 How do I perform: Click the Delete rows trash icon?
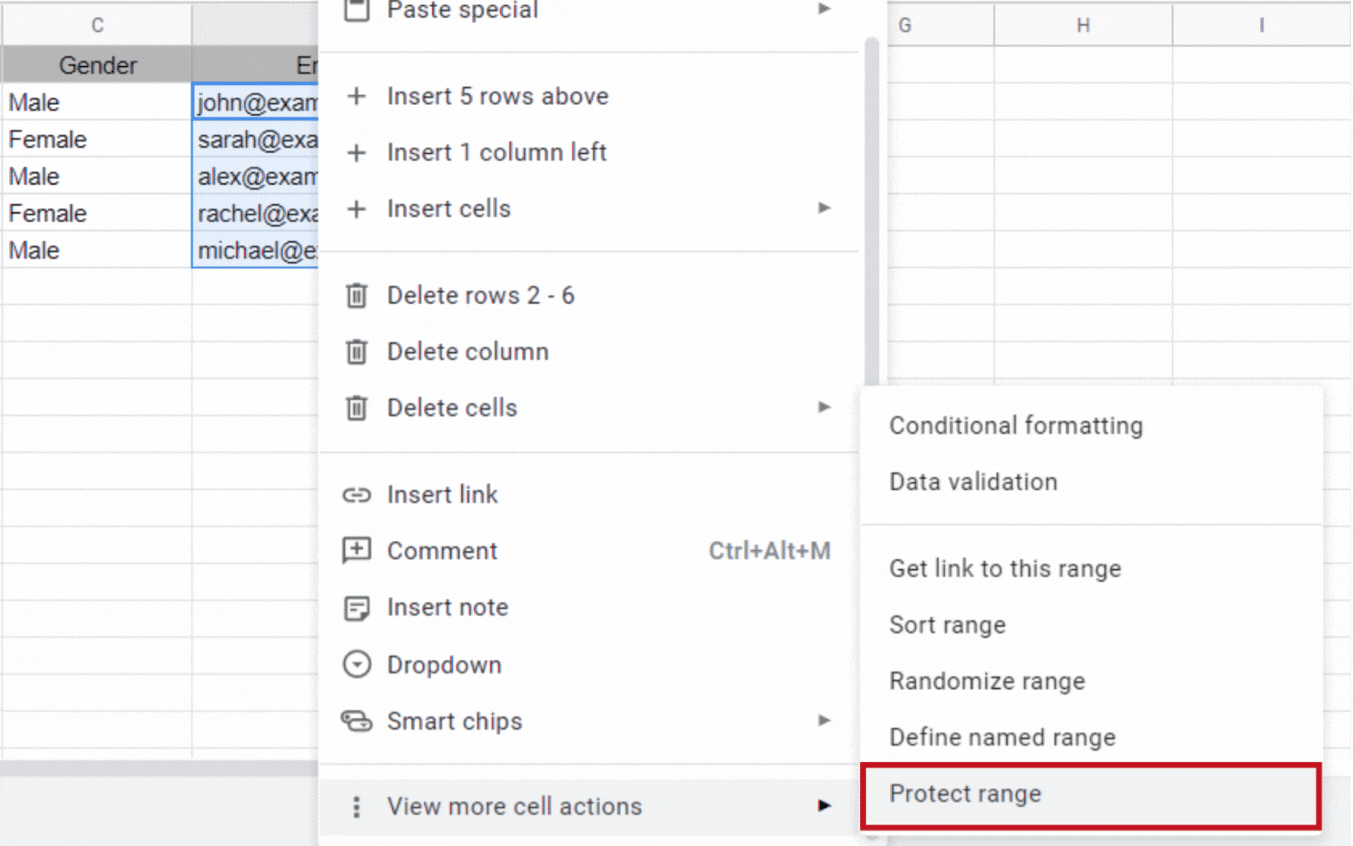coord(356,295)
